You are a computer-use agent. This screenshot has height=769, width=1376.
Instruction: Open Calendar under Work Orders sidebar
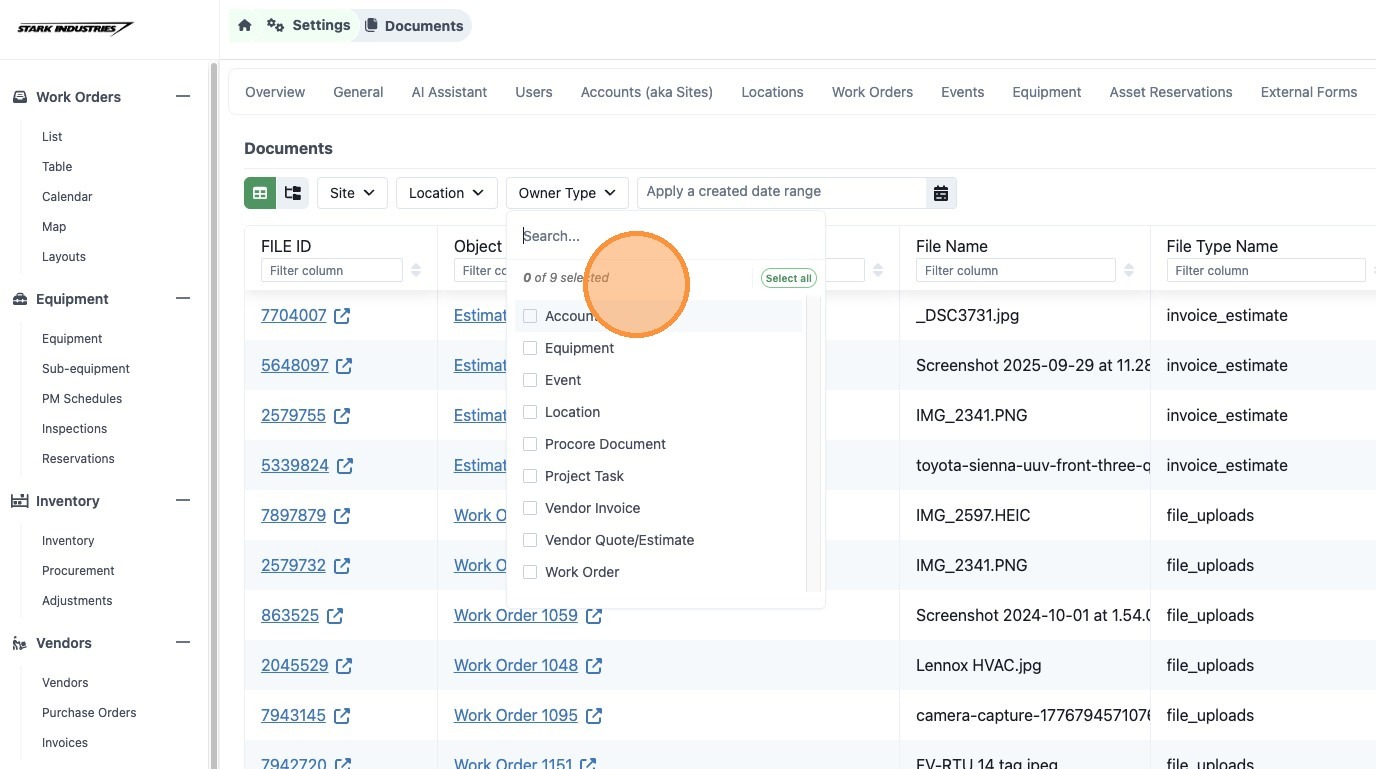[x=67, y=197]
